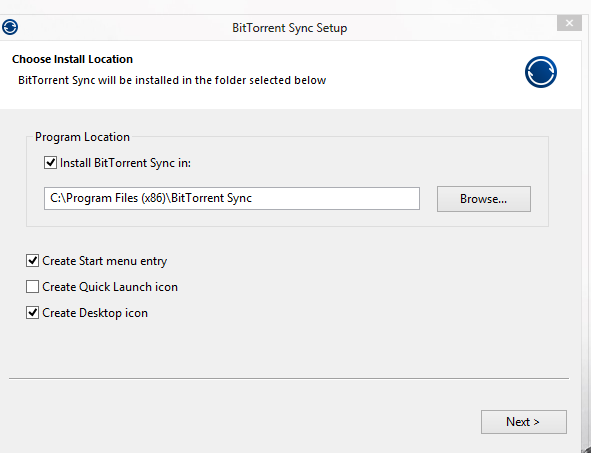Click the installer subtitle about selected folder
Image resolution: width=591 pixels, height=453 pixels.
point(172,80)
